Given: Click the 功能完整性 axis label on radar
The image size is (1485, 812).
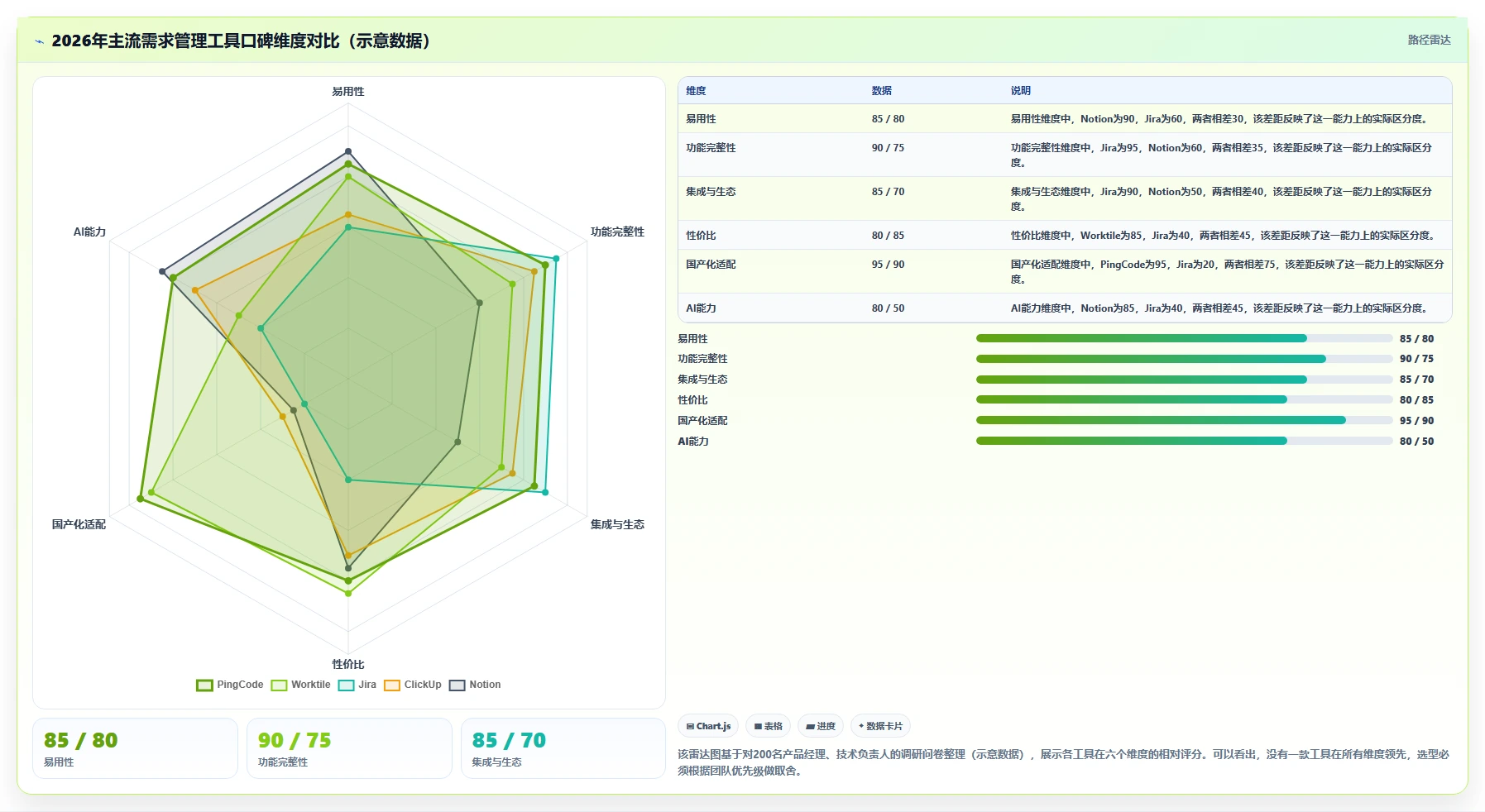Looking at the screenshot, I should pos(617,232).
